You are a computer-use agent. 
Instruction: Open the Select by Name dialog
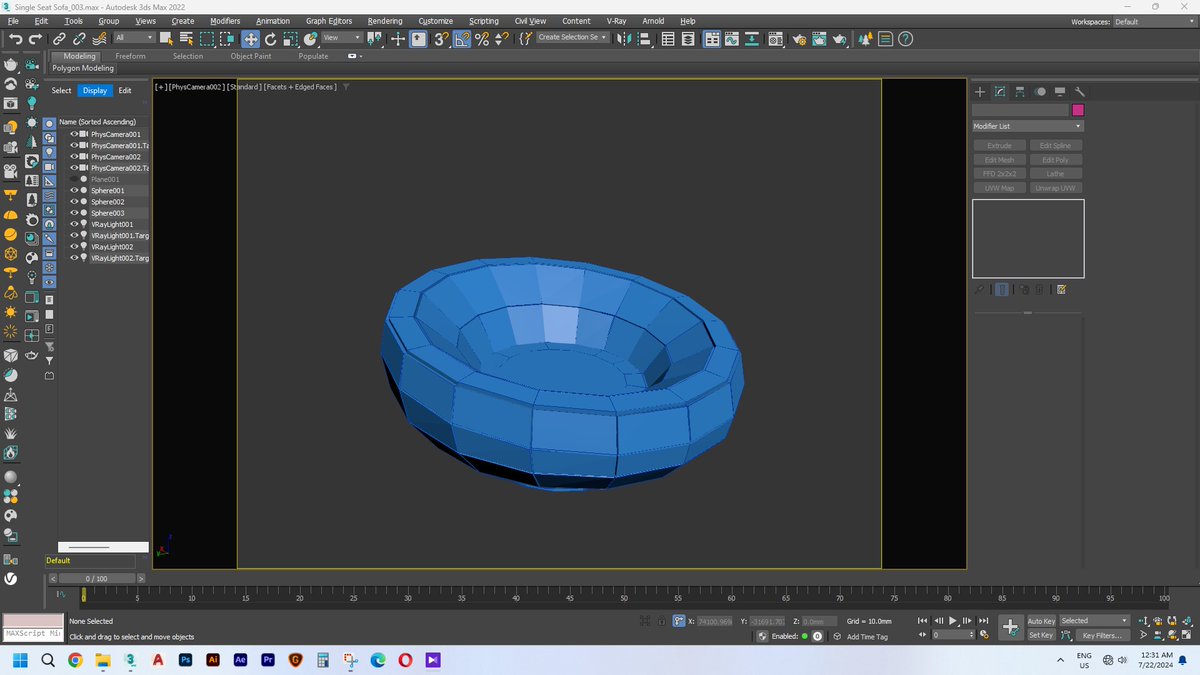click(186, 39)
